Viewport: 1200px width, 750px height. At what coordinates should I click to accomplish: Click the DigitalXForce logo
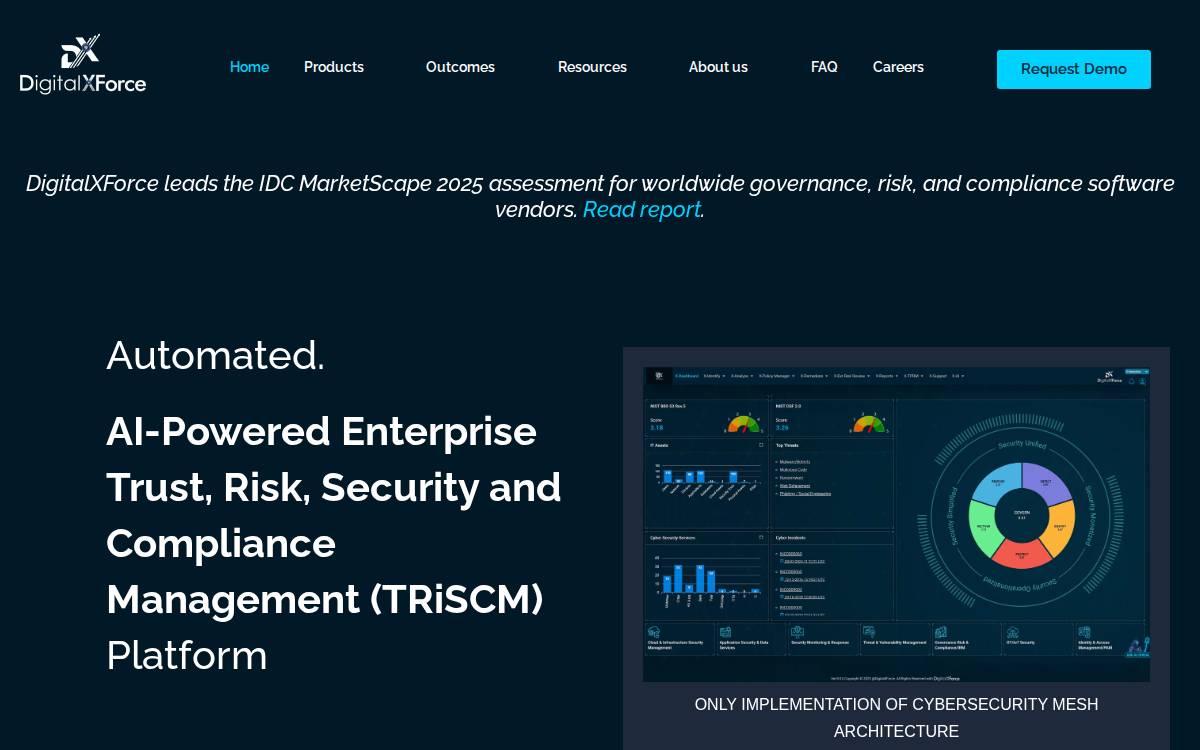click(x=83, y=64)
